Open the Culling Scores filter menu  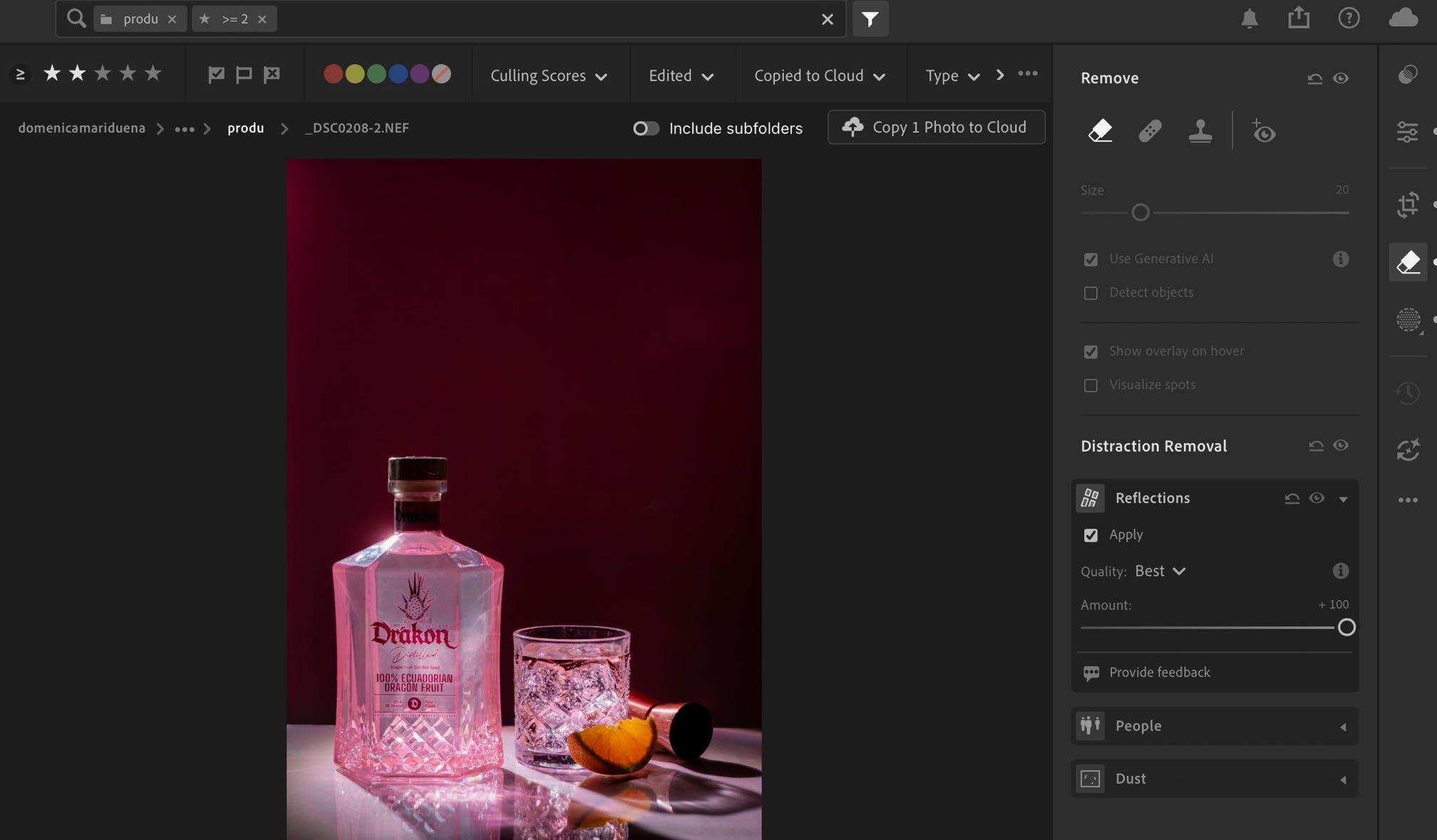tap(548, 76)
